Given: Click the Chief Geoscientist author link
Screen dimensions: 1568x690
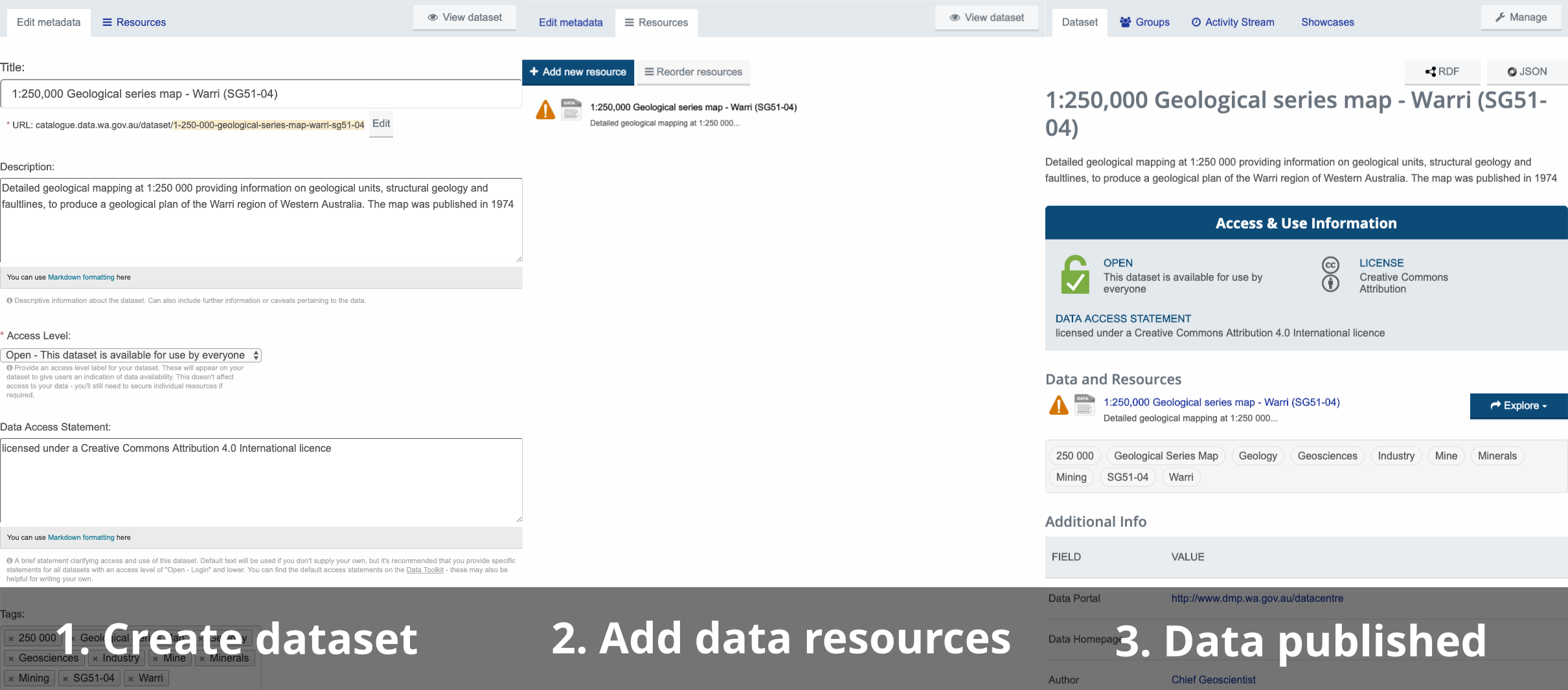Looking at the screenshot, I should 1213,680.
